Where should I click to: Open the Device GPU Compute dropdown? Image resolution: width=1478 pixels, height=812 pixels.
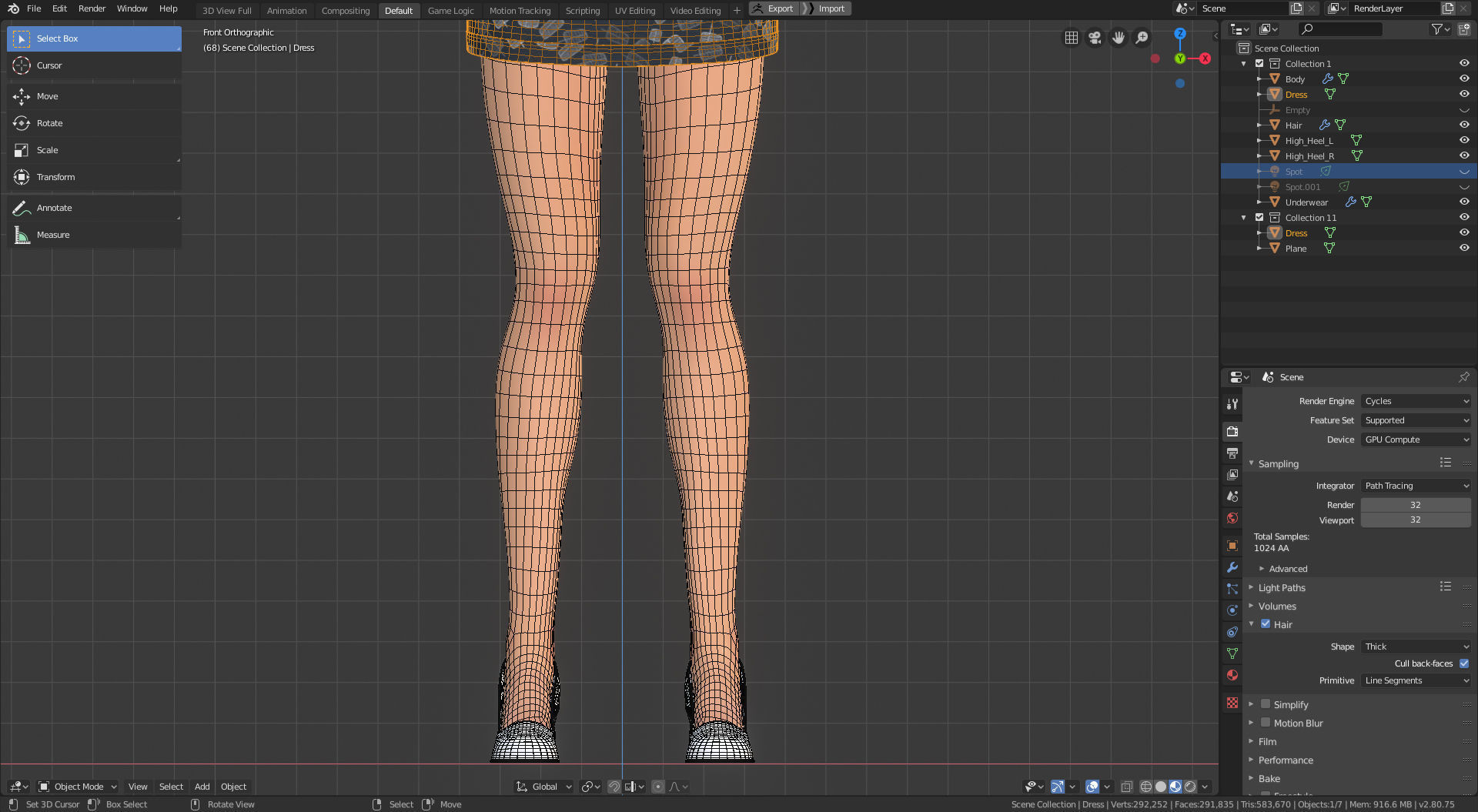coord(1416,439)
